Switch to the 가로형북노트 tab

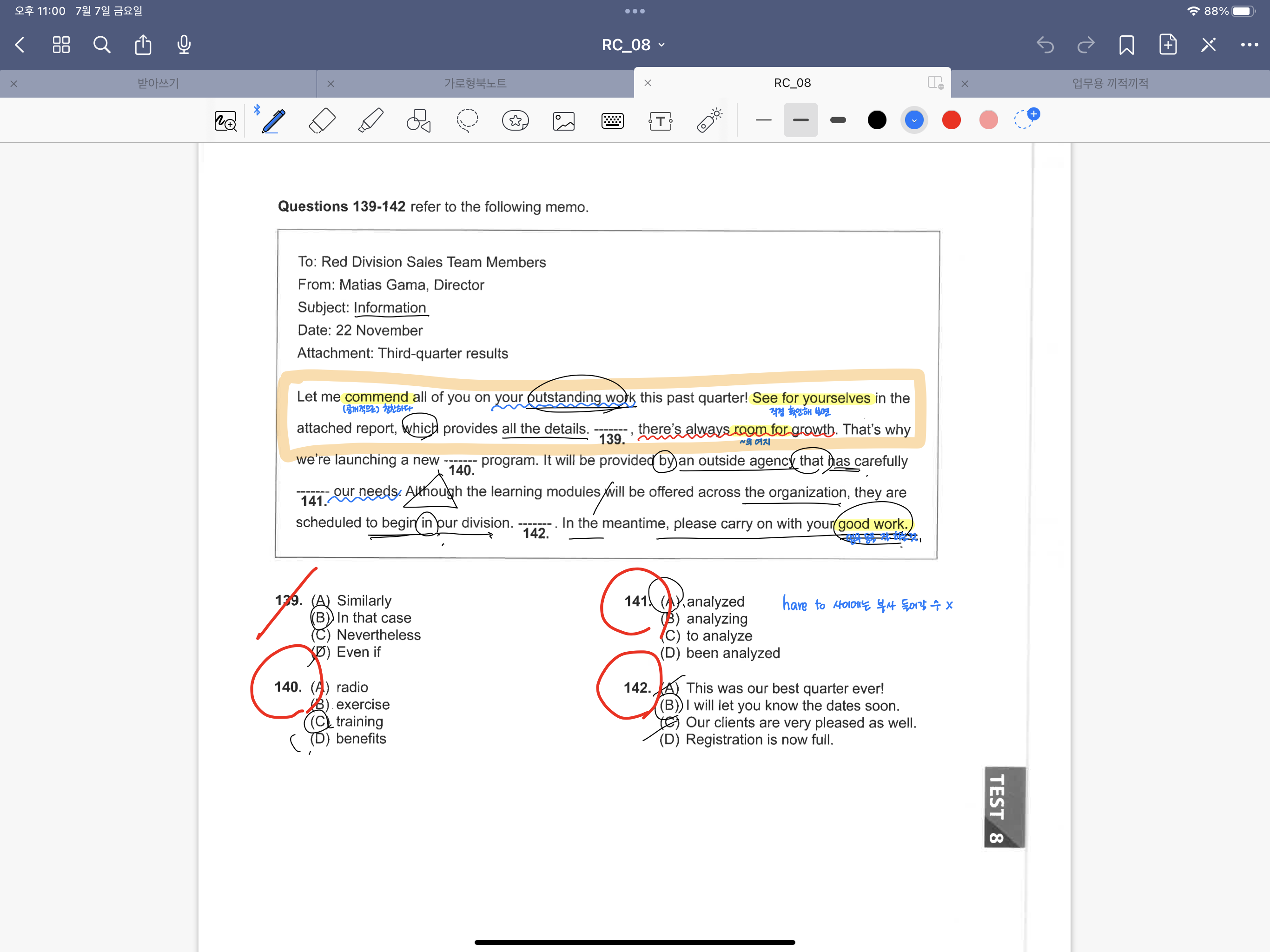pos(475,83)
